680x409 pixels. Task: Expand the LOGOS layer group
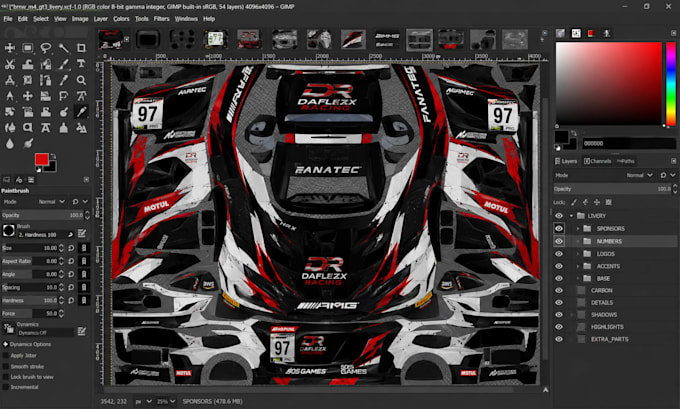[578, 254]
